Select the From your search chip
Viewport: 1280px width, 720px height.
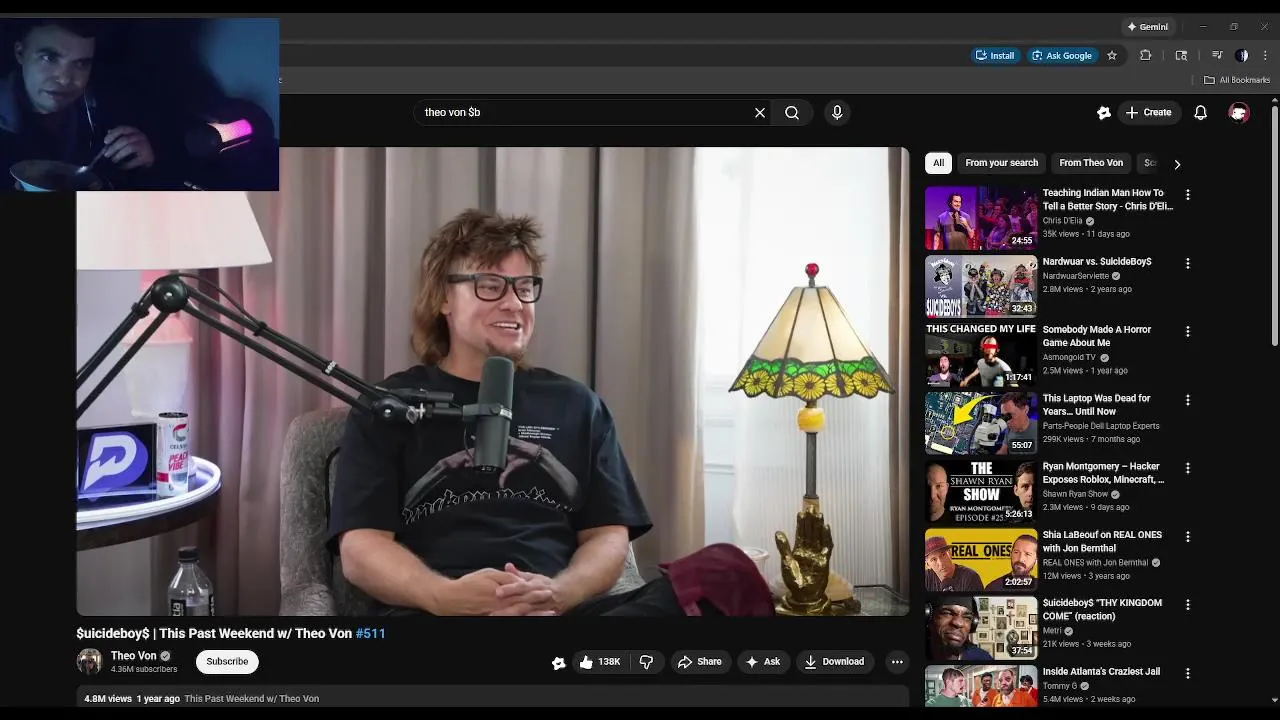[x=1001, y=163]
